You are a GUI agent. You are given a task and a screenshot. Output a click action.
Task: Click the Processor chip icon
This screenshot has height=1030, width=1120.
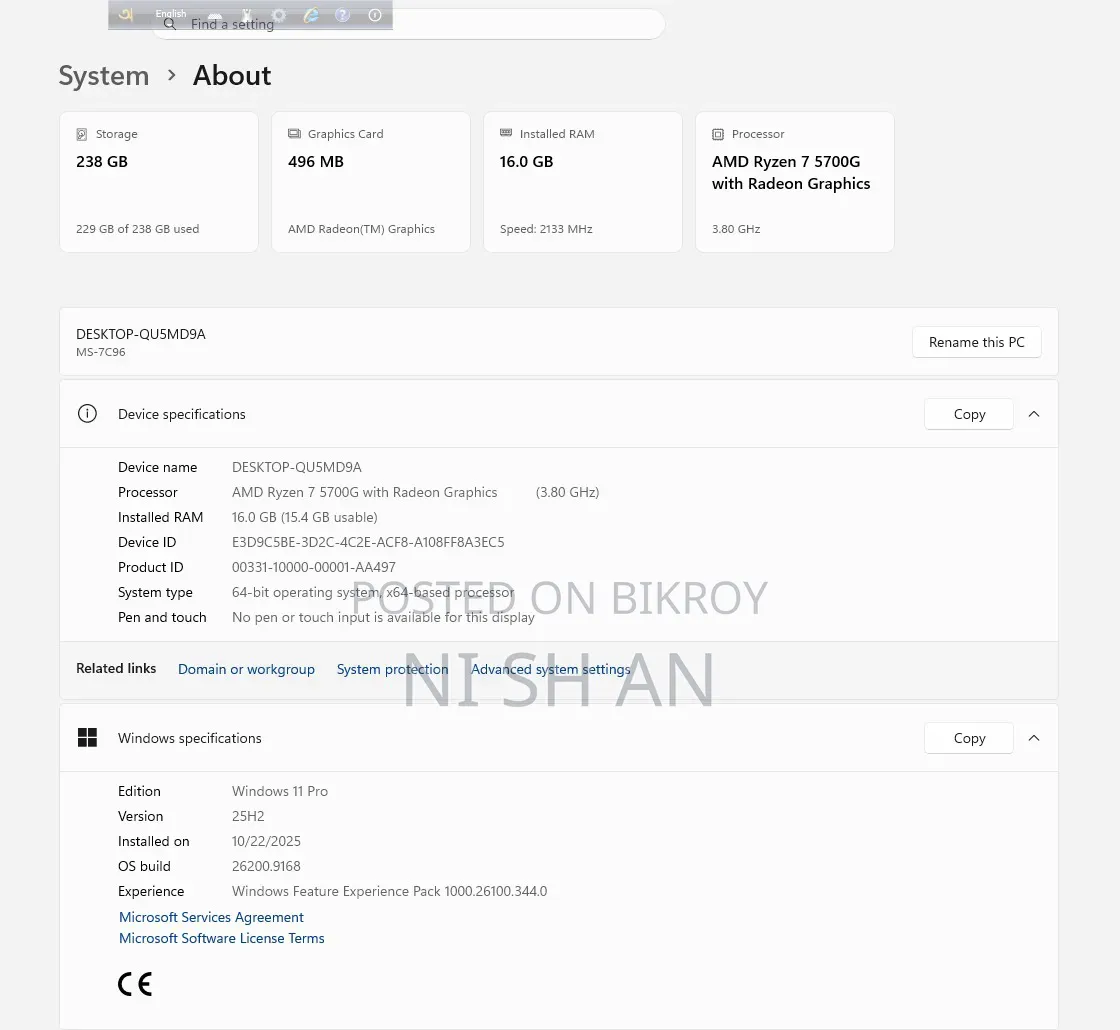[718, 134]
